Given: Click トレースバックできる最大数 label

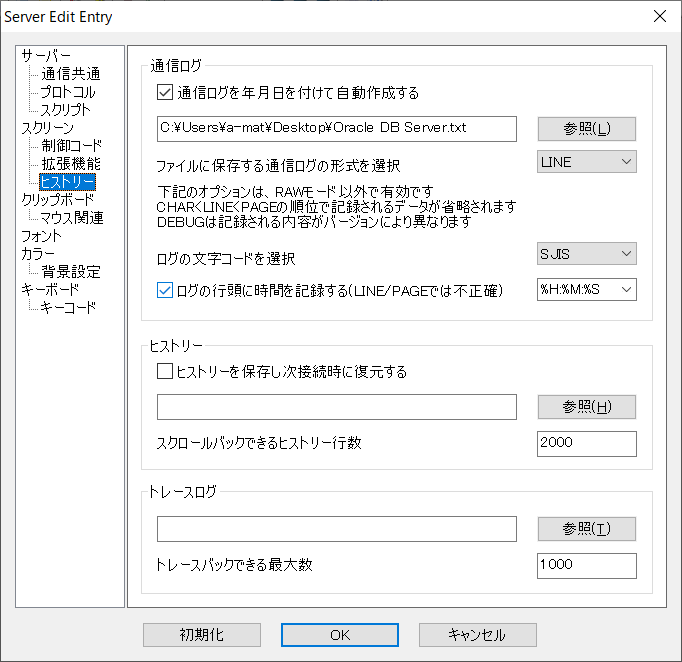Looking at the screenshot, I should [x=234, y=565].
